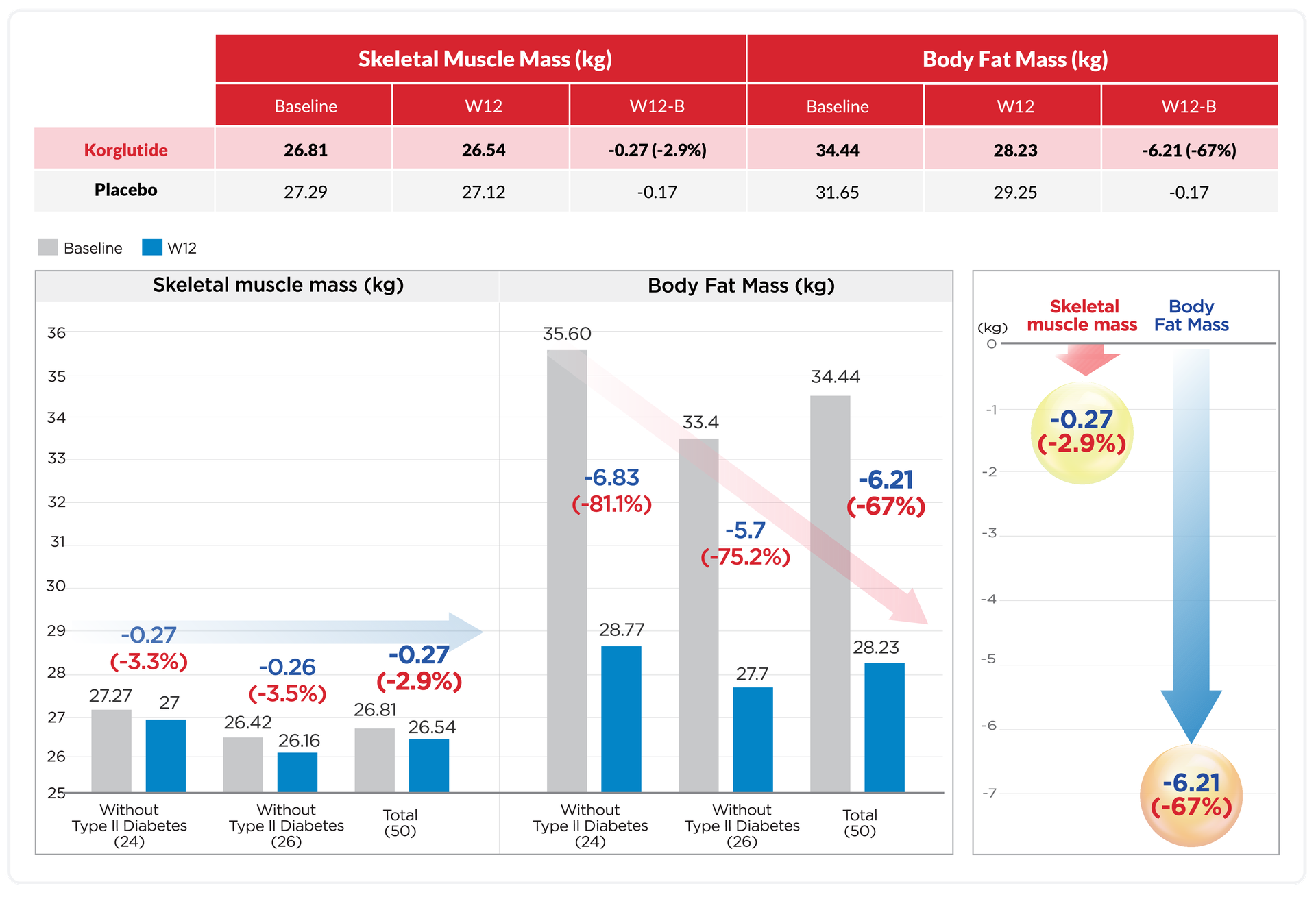Click the gray 27.27 skeletal muscle bar
The width and height of the screenshot is (1316, 897).
pos(111,750)
